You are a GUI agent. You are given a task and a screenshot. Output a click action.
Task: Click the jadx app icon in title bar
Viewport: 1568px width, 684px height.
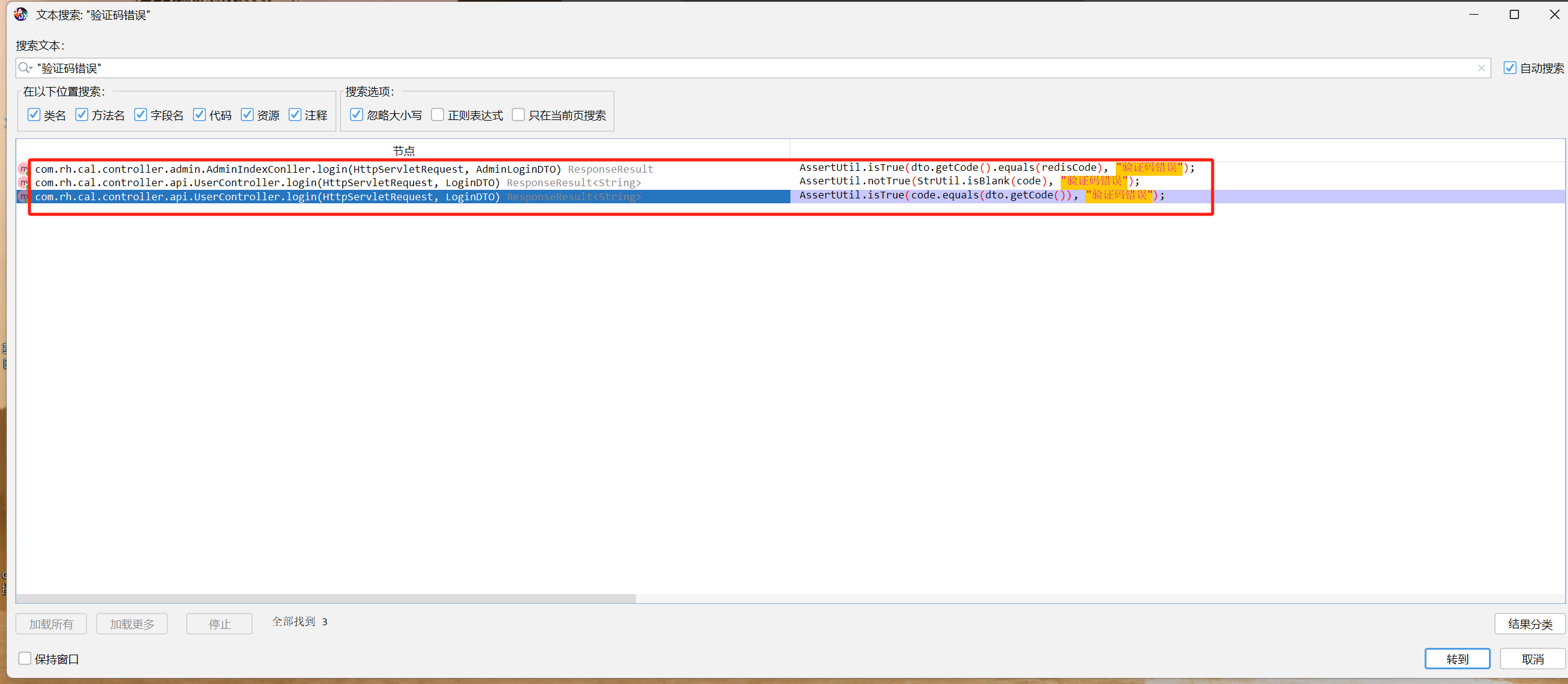[21, 14]
